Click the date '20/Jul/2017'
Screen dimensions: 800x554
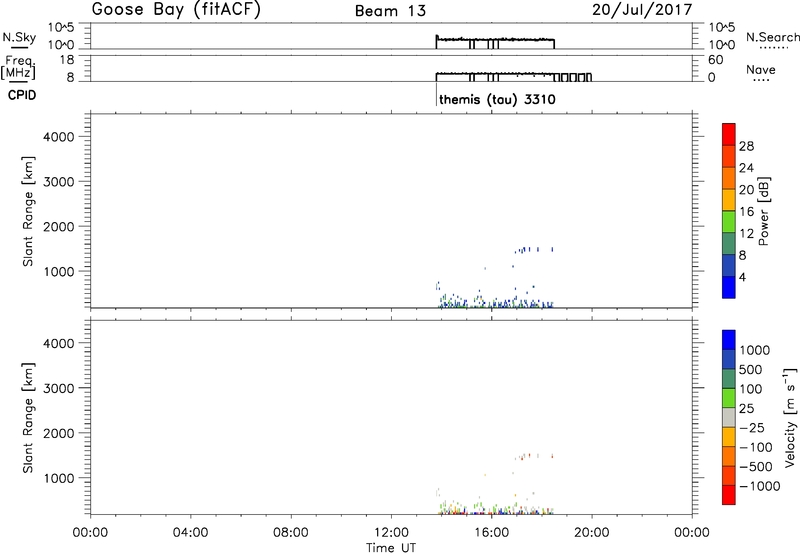[642, 10]
